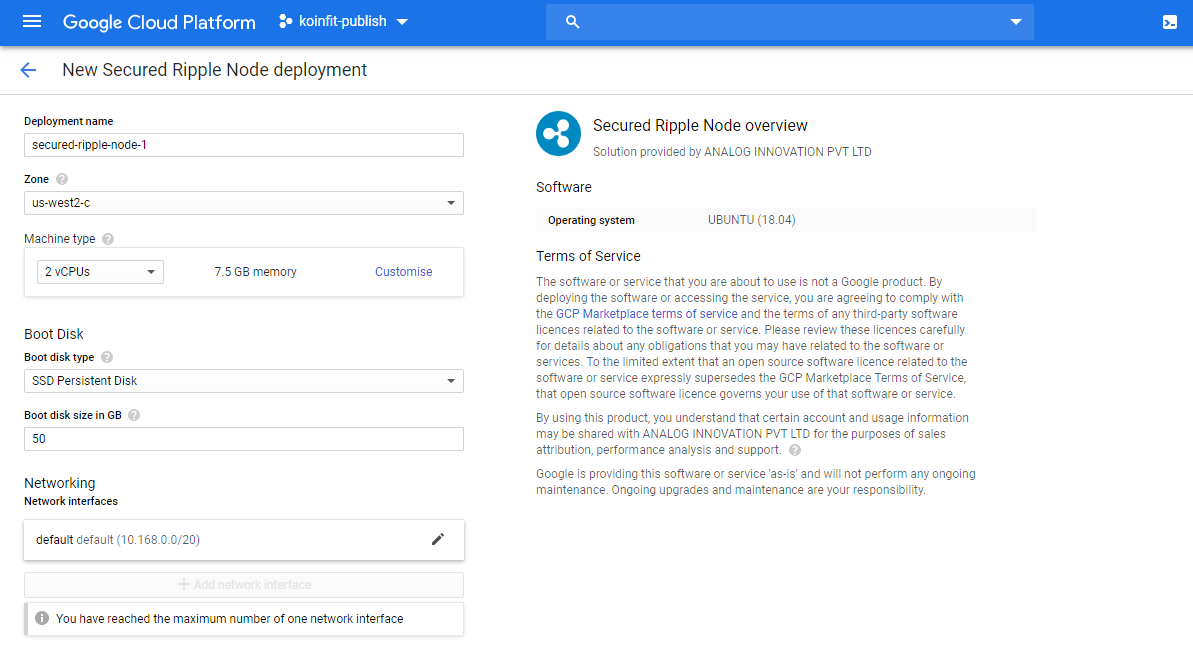1193x646 pixels.
Task: Select the default network interface row
Action: [x=243, y=539]
